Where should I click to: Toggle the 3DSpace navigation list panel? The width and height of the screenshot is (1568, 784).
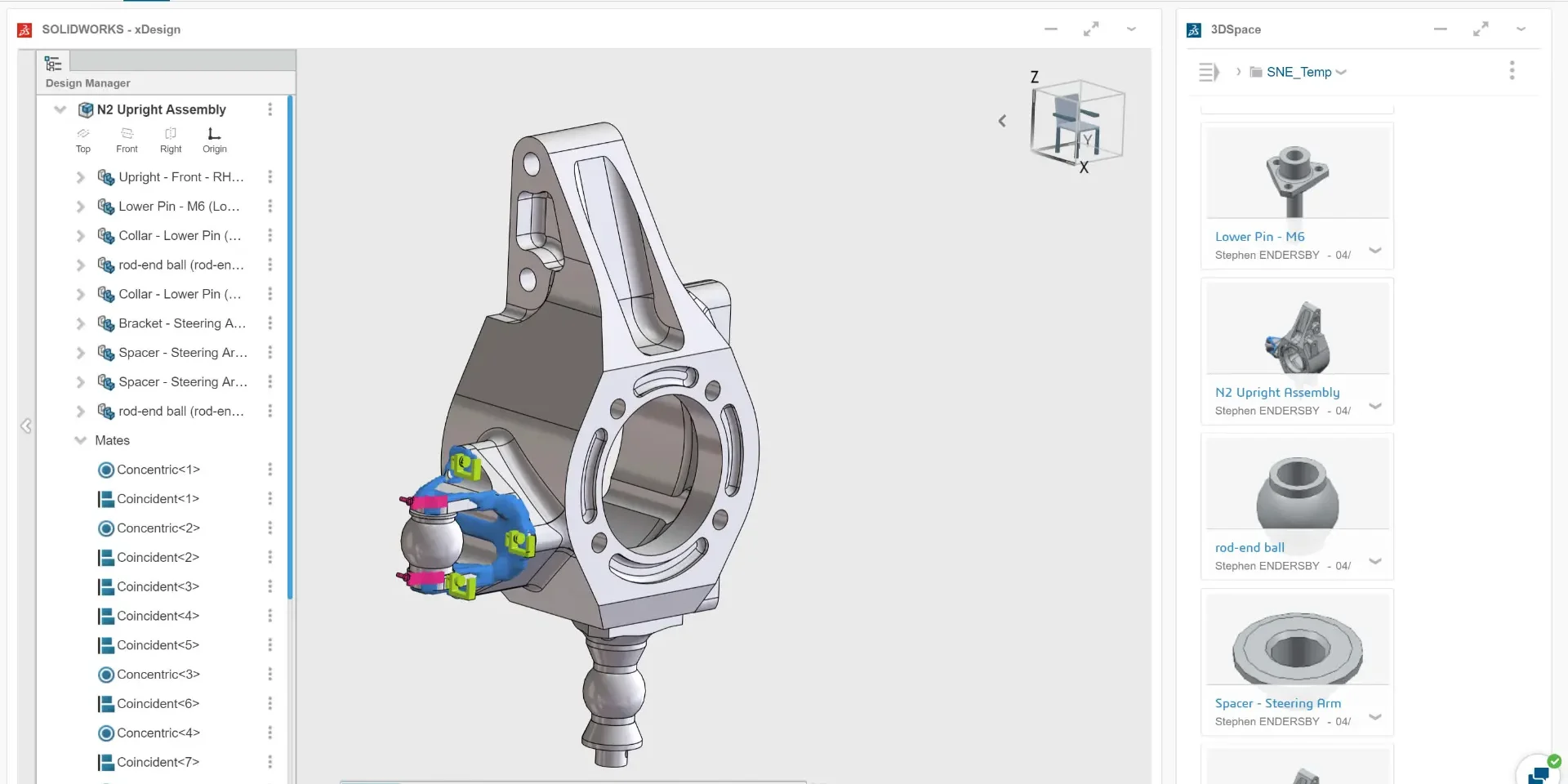1209,72
